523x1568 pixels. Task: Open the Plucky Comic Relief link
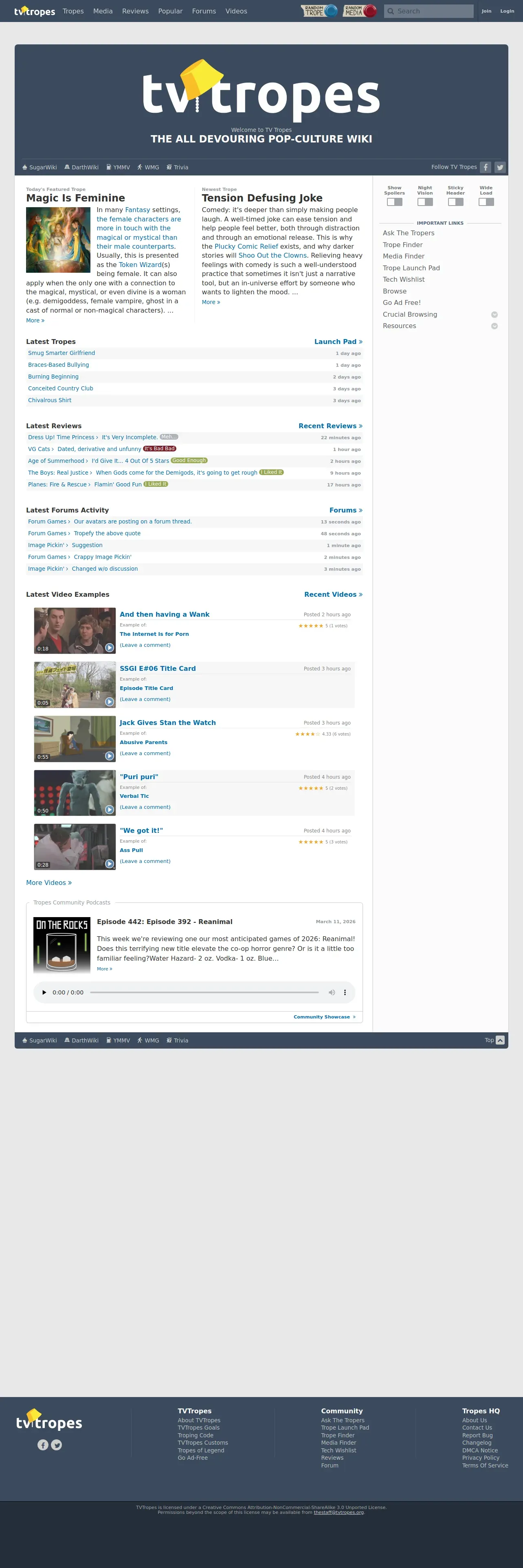pos(246,247)
